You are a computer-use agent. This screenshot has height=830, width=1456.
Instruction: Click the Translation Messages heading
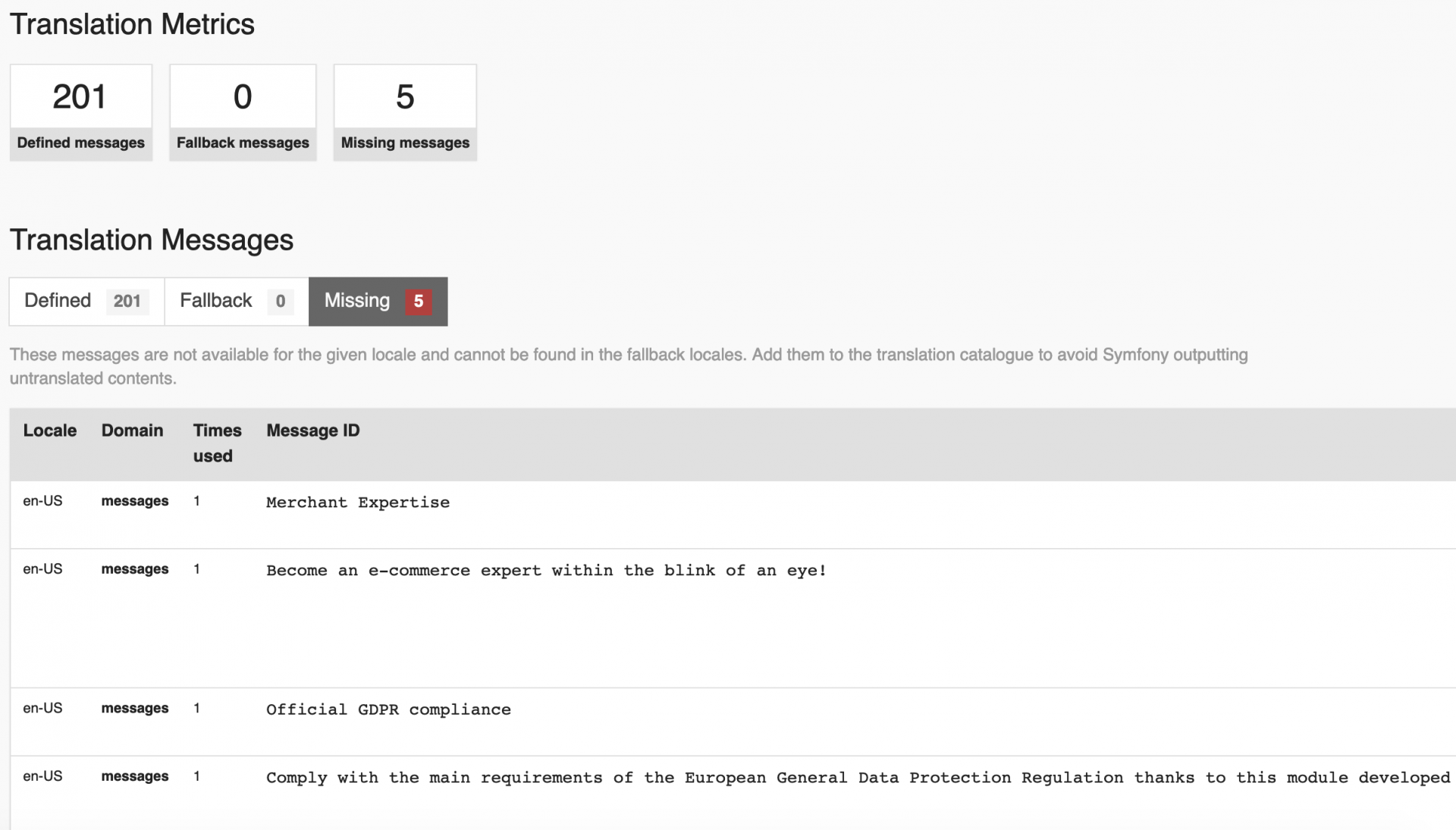pos(152,240)
